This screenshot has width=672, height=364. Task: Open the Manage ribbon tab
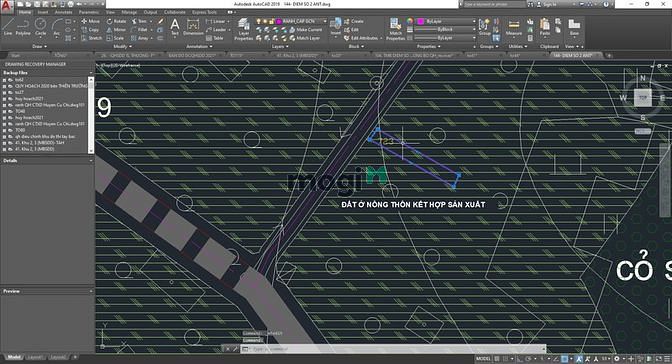tap(129, 12)
